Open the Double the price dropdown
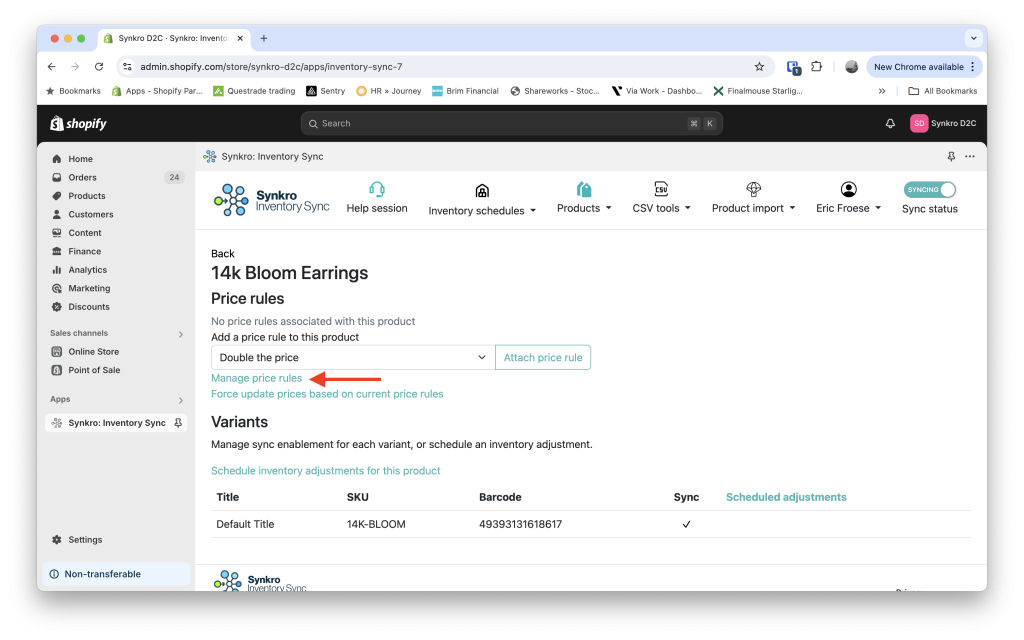 tap(348, 356)
